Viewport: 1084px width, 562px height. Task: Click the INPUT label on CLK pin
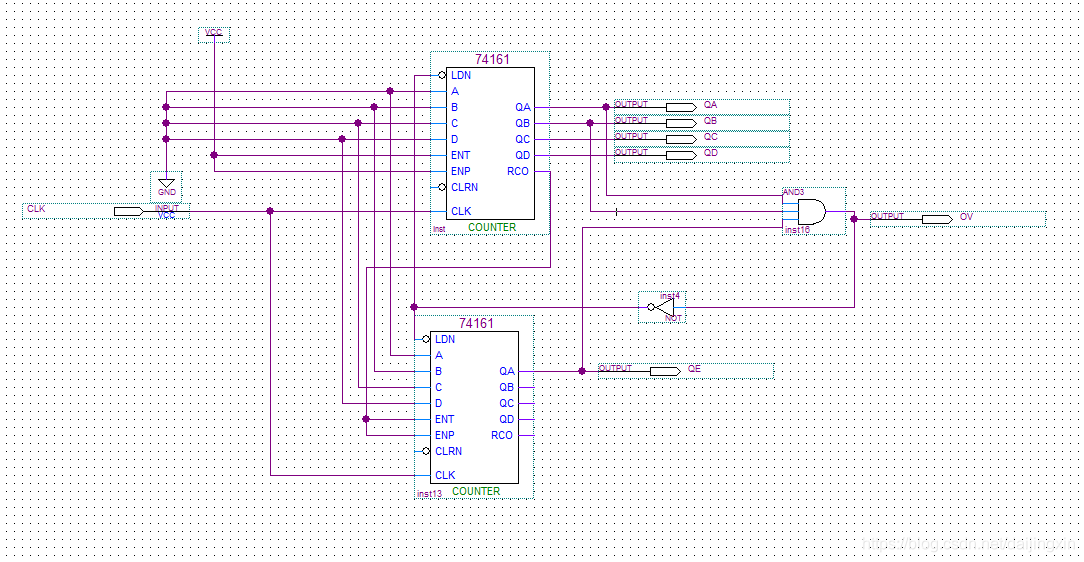click(x=167, y=208)
